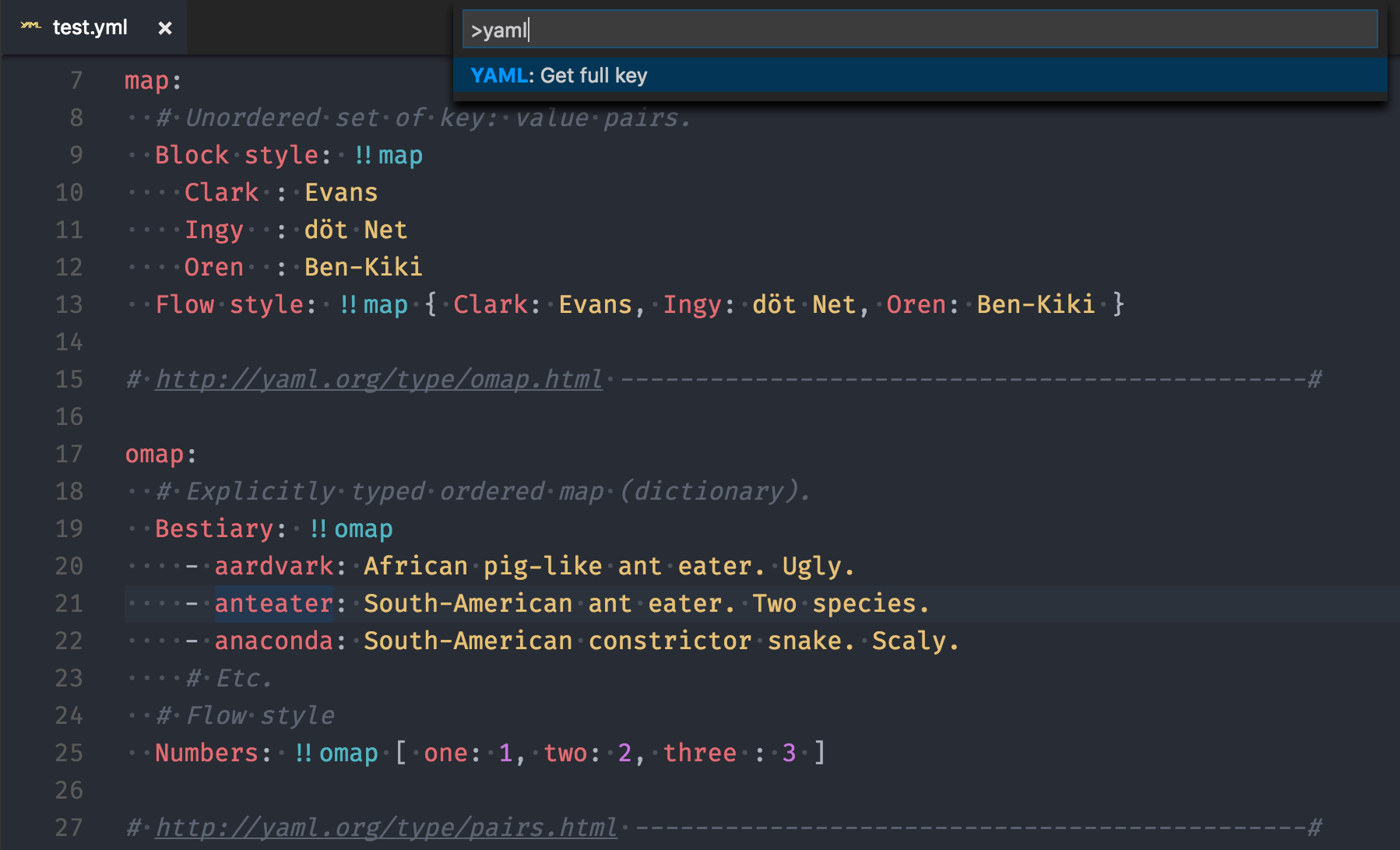
Task: Click the 'aardvark' entry on line 20
Action: (273, 566)
